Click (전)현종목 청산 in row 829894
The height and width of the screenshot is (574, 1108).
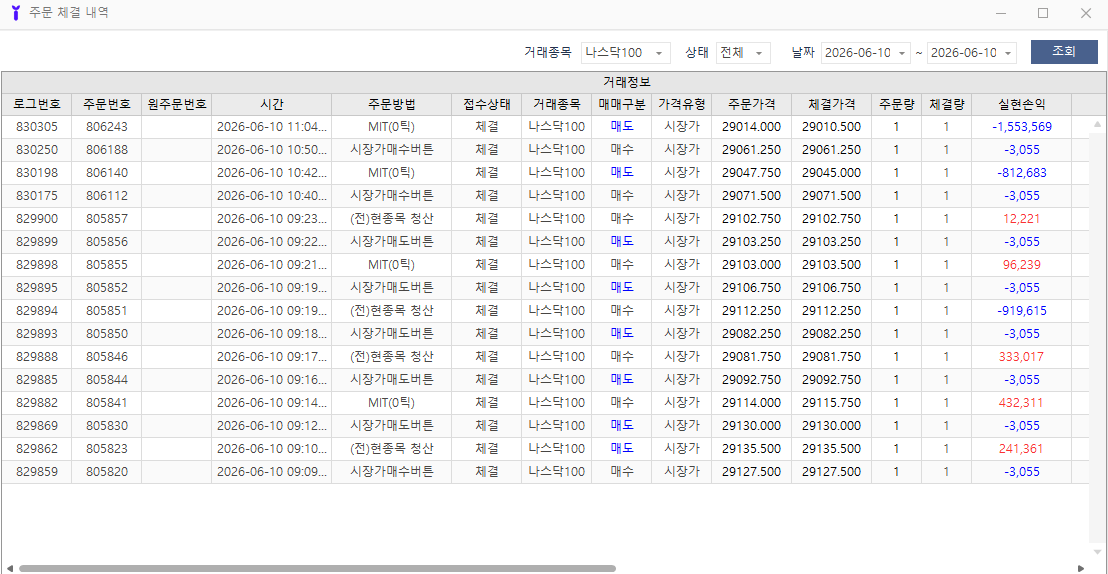pyautogui.click(x=391, y=311)
